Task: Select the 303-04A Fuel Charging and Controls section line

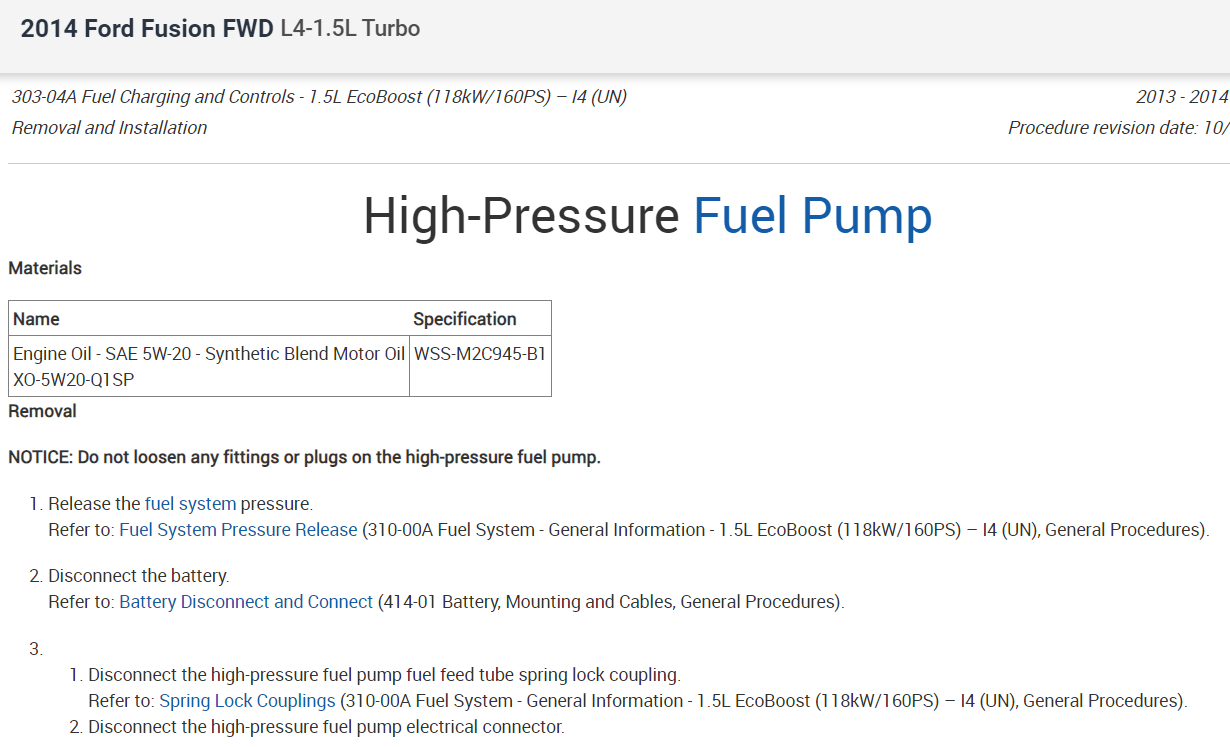Action: pos(319,97)
